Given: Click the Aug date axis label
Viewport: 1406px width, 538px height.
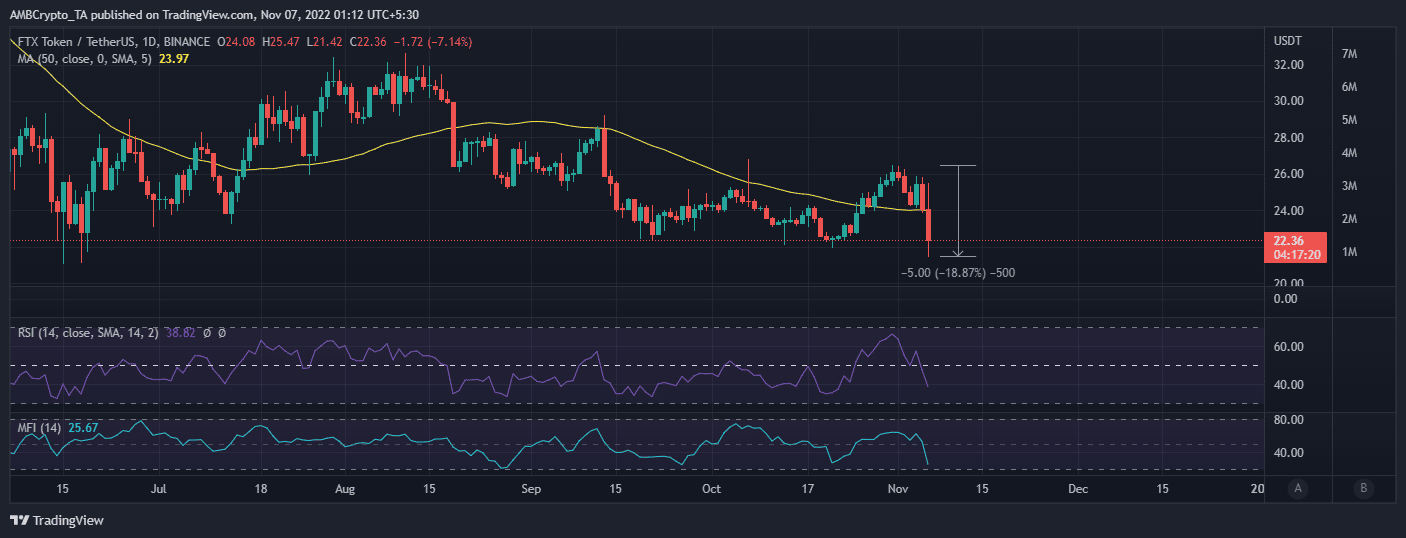Looking at the screenshot, I should [344, 489].
